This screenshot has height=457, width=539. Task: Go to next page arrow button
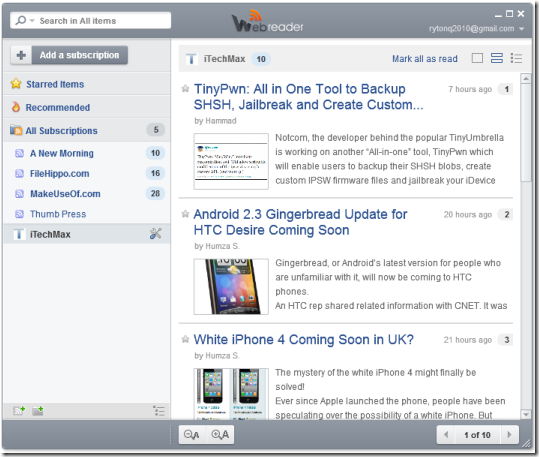[x=509, y=435]
